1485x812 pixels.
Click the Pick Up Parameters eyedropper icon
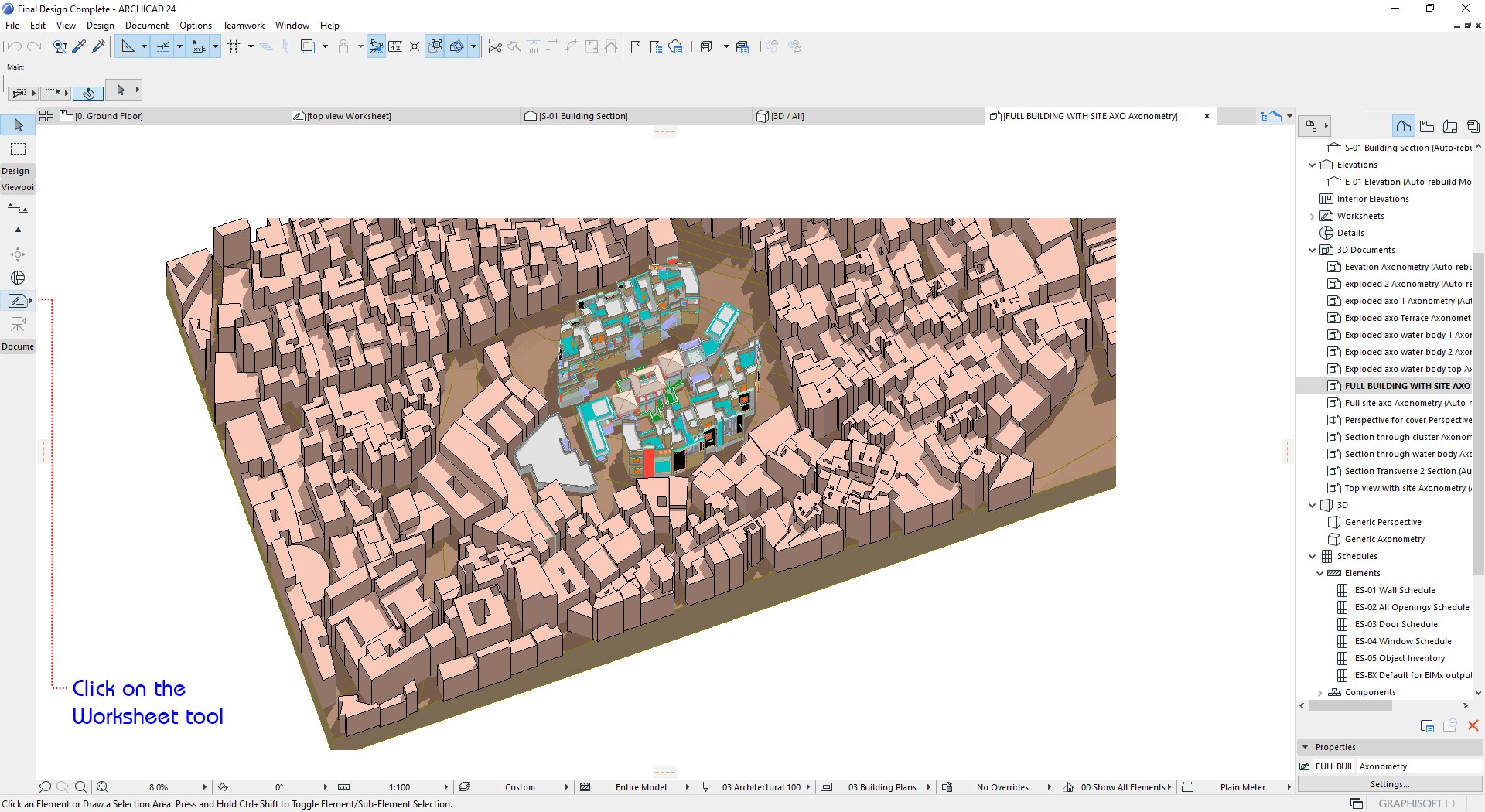click(x=79, y=47)
